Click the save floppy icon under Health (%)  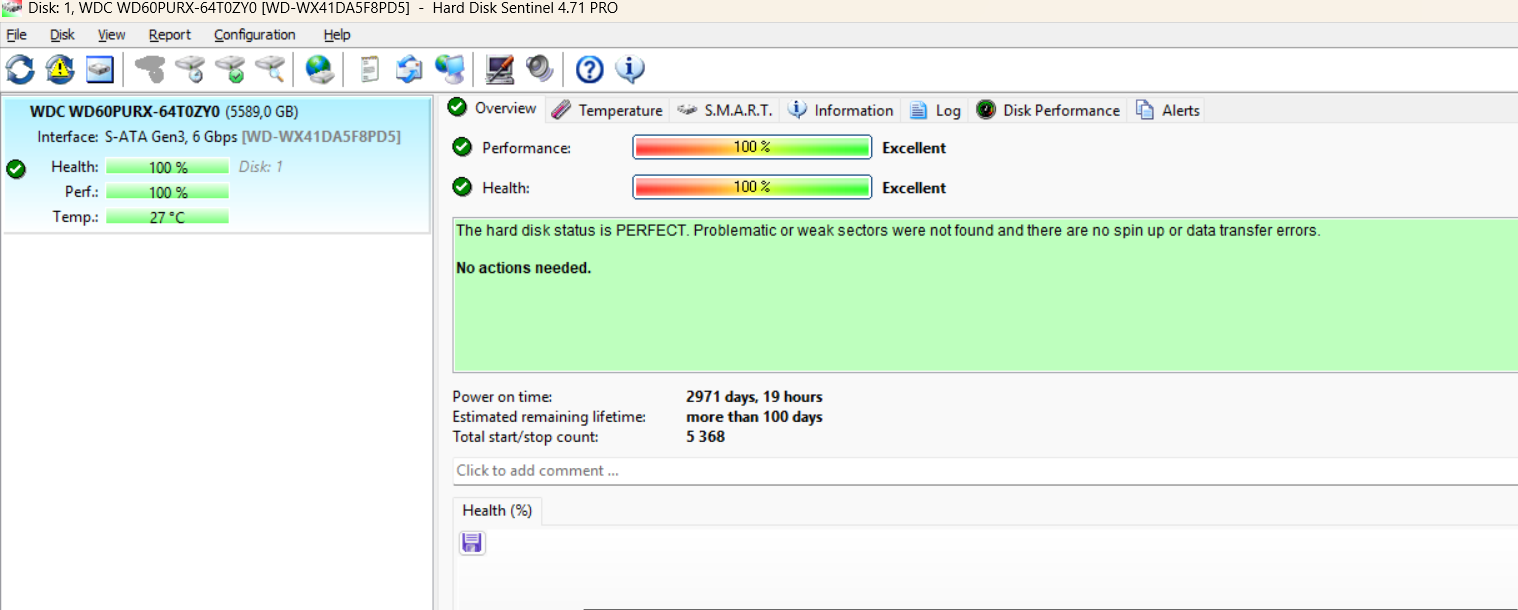472,543
